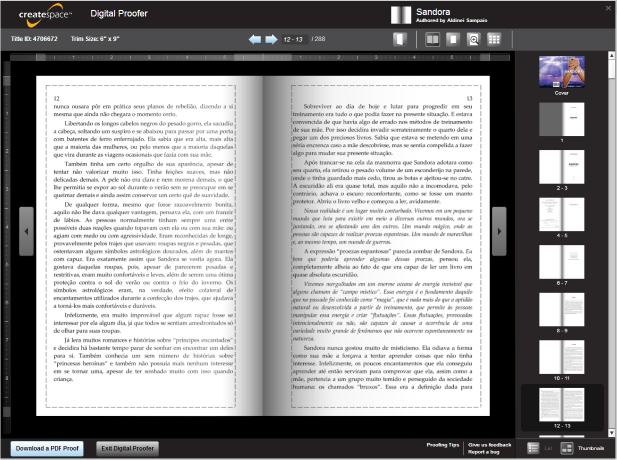Click the CreateSpace logo
Image resolution: width=617 pixels, height=460 pixels.
pos(42,14)
